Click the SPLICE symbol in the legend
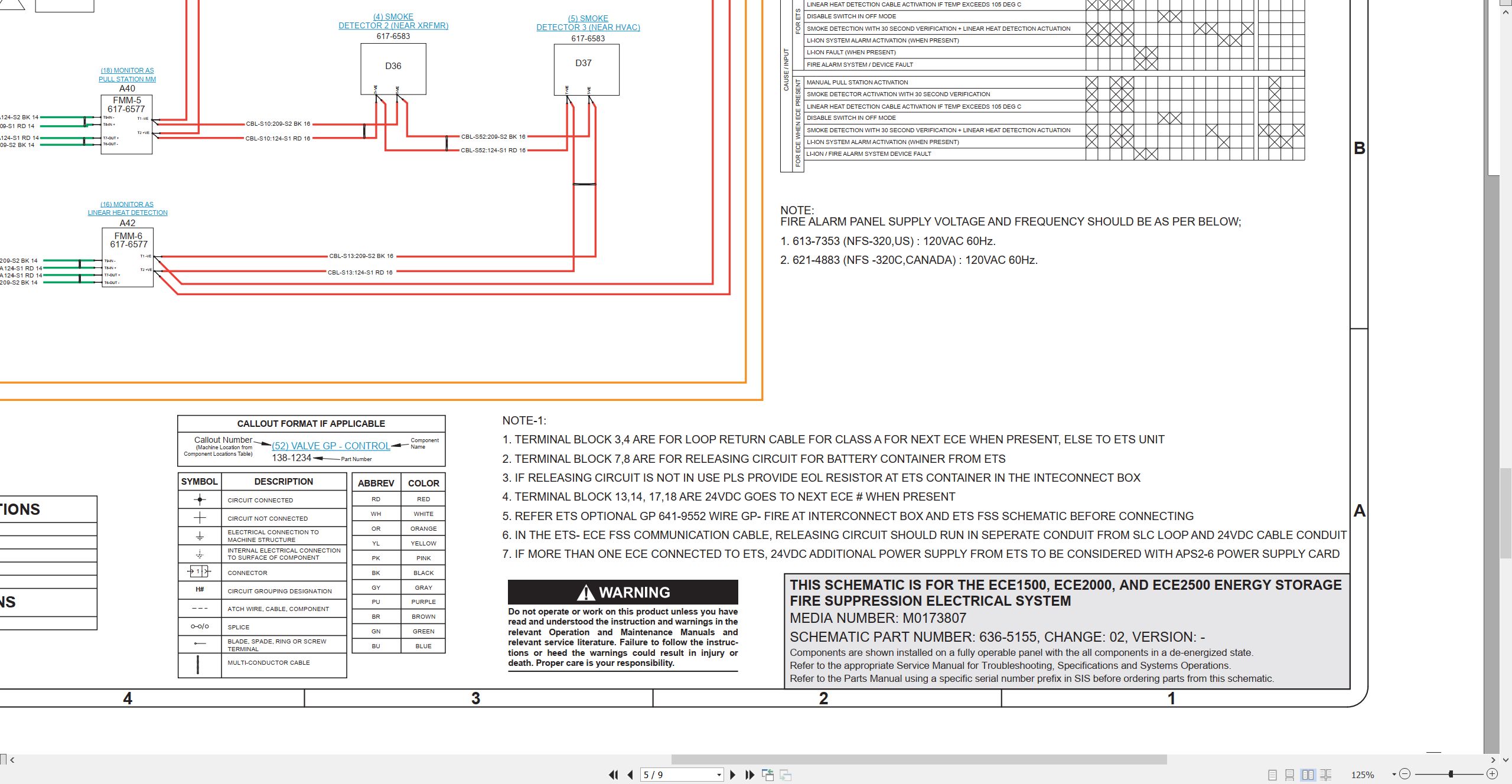The width and height of the screenshot is (1512, 784). [x=200, y=626]
